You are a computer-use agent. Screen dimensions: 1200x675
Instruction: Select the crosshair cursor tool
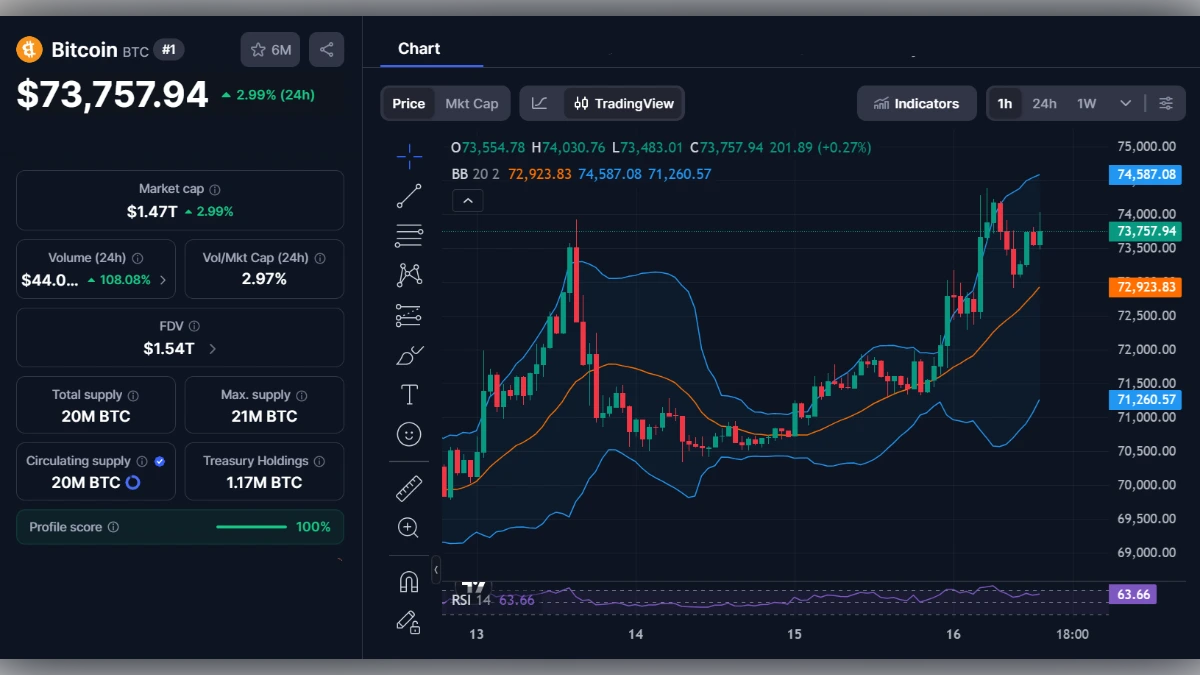[409, 155]
